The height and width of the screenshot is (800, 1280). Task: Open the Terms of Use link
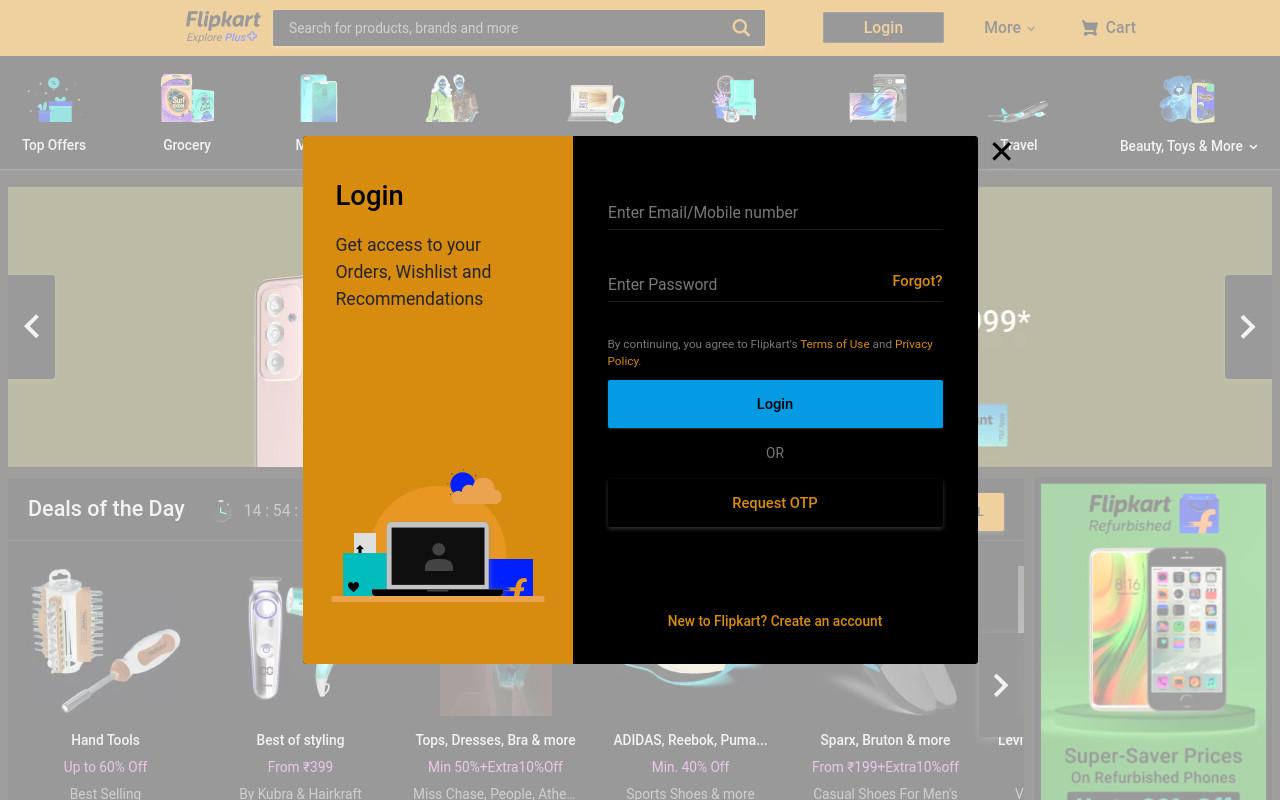coord(834,344)
